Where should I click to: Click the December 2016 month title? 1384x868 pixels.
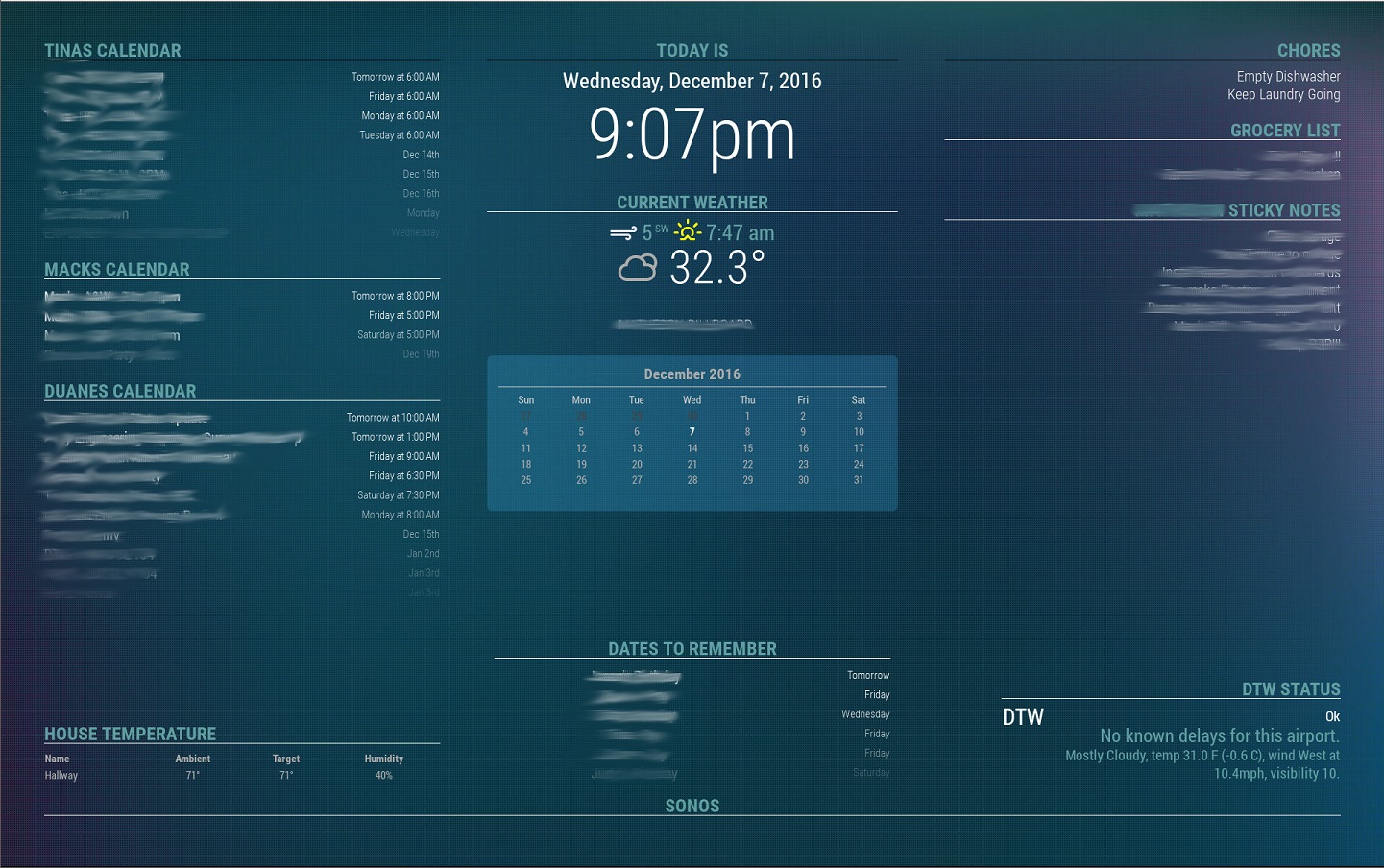point(692,374)
